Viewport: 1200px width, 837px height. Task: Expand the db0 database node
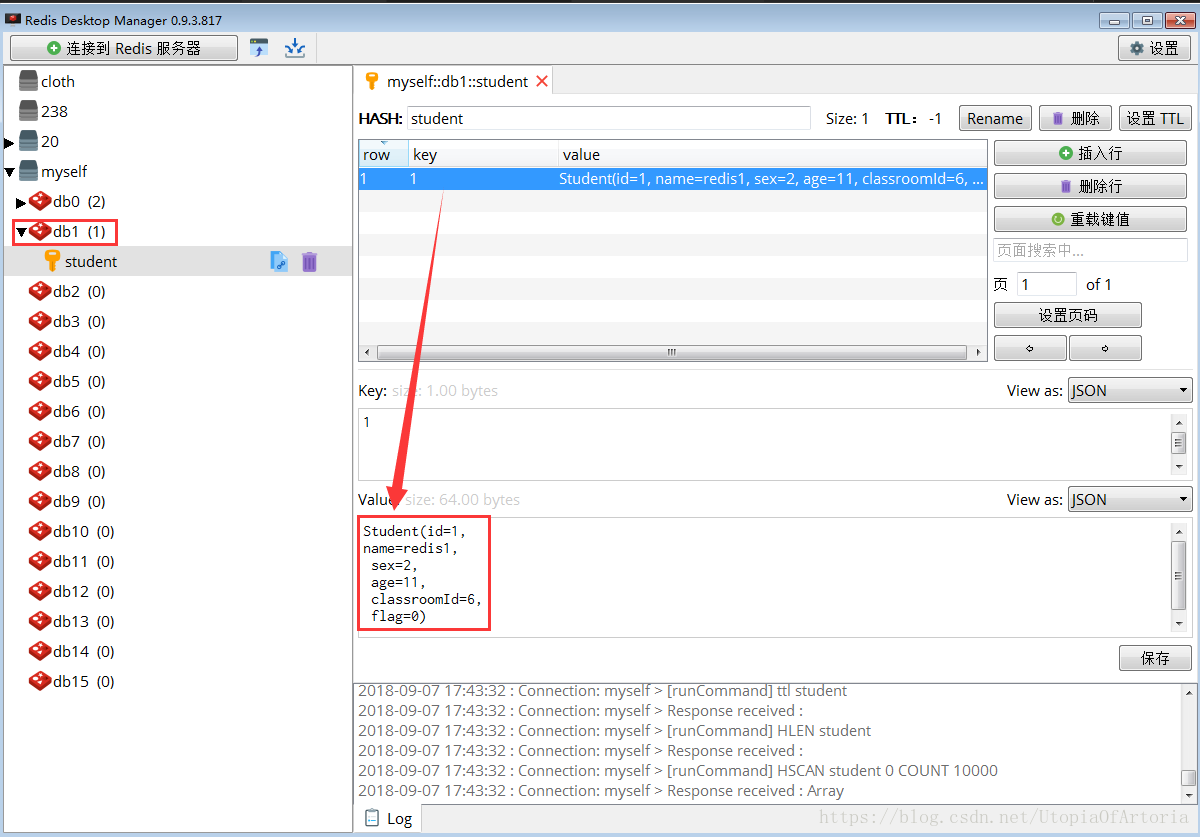(21, 202)
